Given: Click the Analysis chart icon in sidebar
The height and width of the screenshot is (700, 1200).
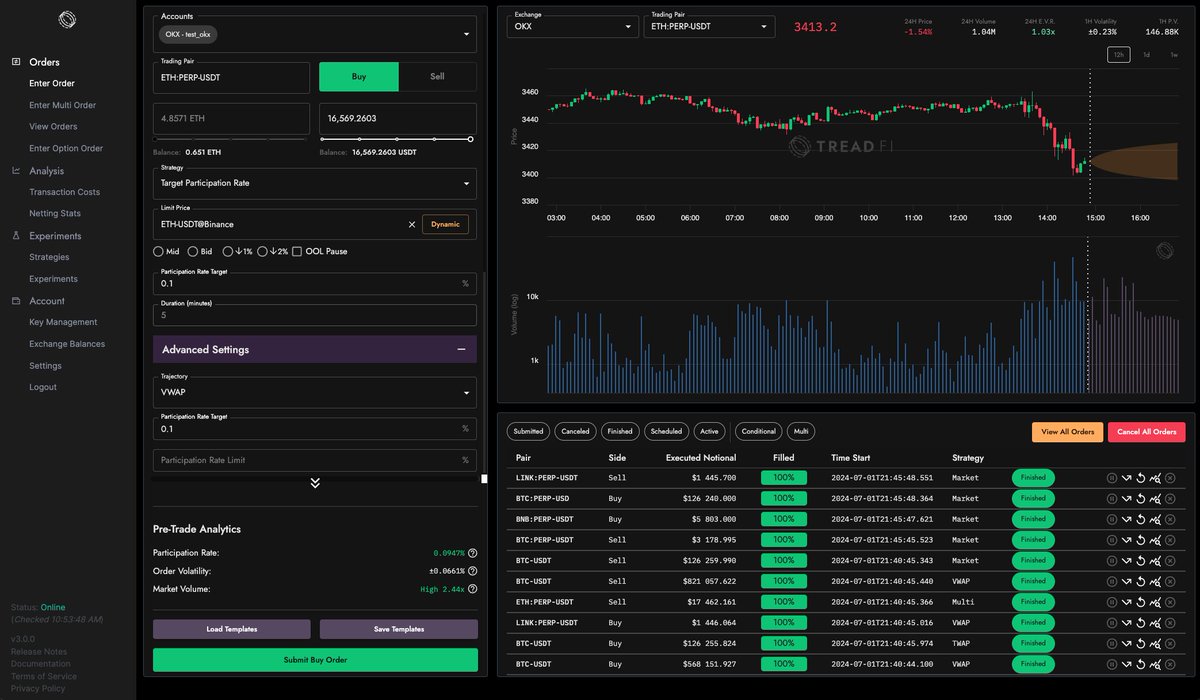Looking at the screenshot, I should coord(16,171).
